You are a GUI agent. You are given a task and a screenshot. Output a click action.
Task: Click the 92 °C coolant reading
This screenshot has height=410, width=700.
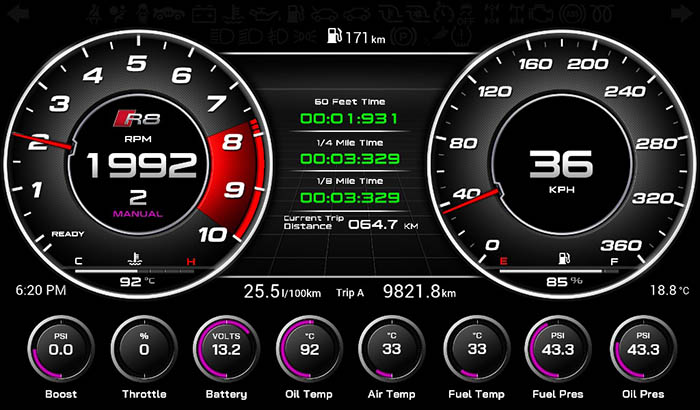[137, 282]
